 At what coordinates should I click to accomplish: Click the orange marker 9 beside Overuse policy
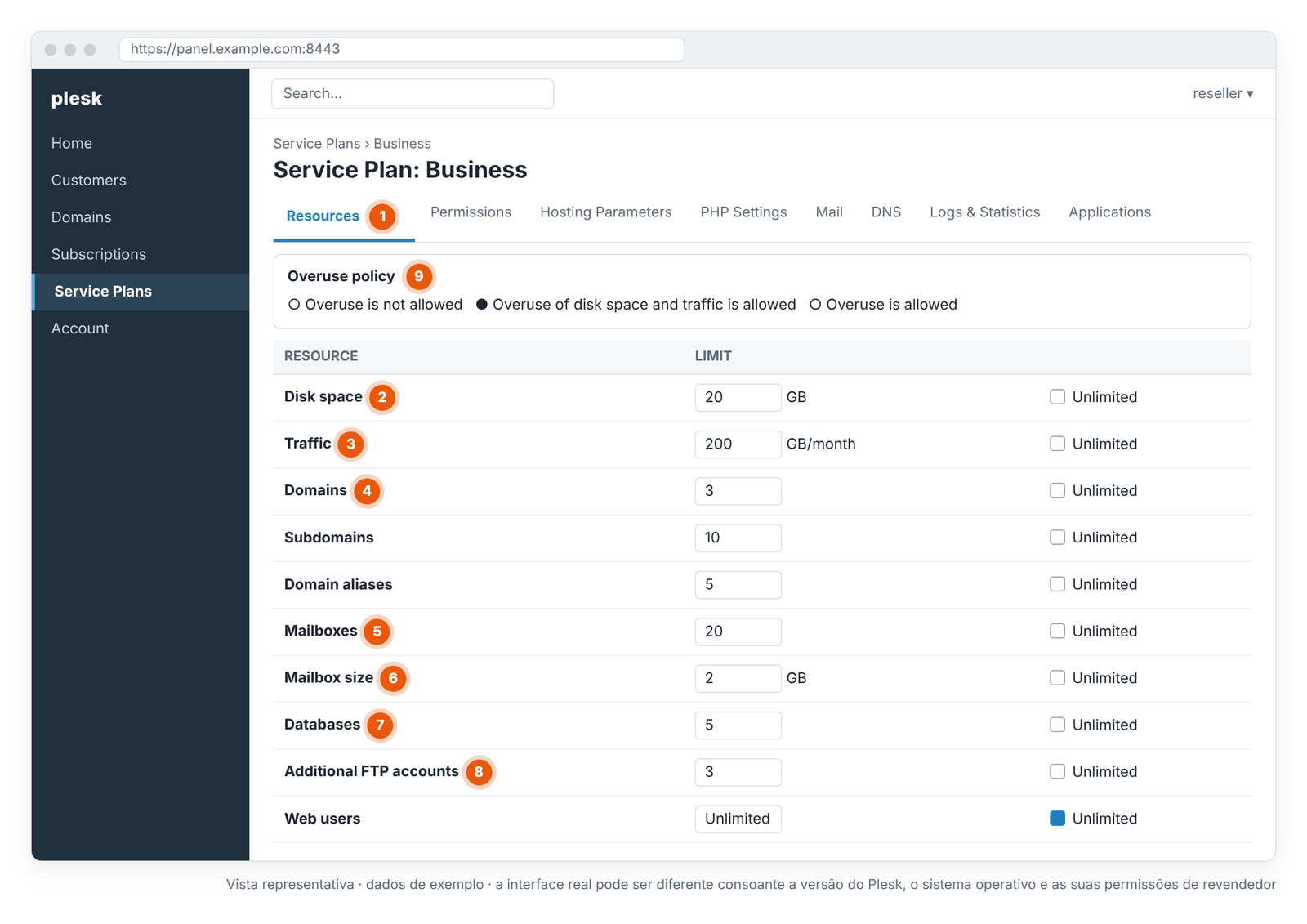[x=419, y=276]
